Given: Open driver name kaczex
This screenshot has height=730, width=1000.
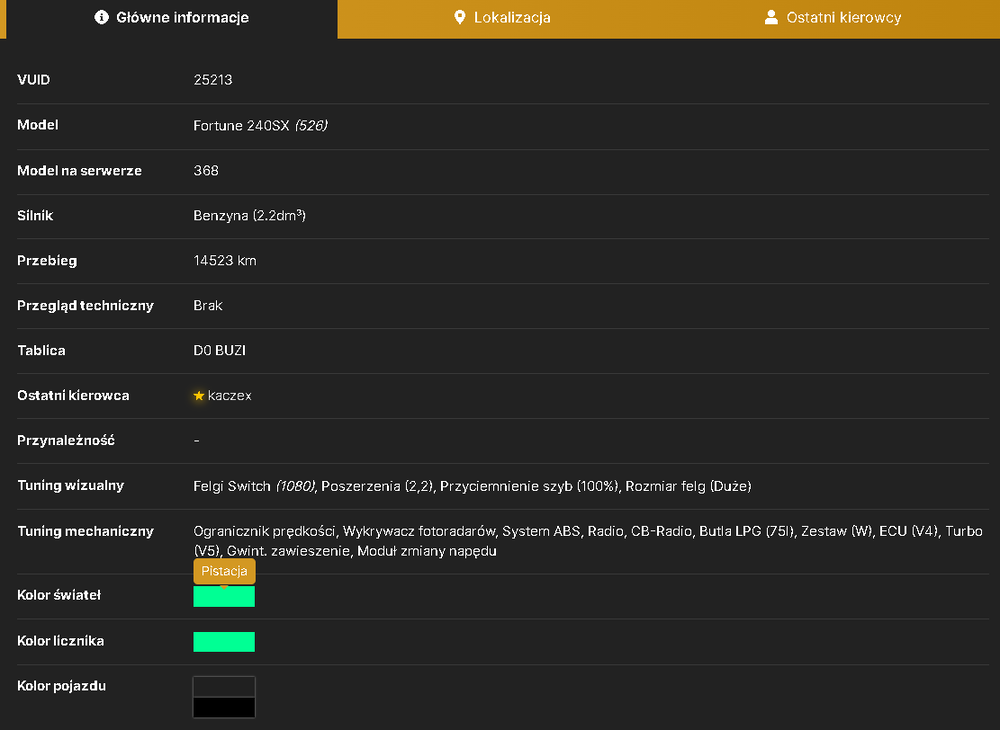Looking at the screenshot, I should click(x=230, y=396).
